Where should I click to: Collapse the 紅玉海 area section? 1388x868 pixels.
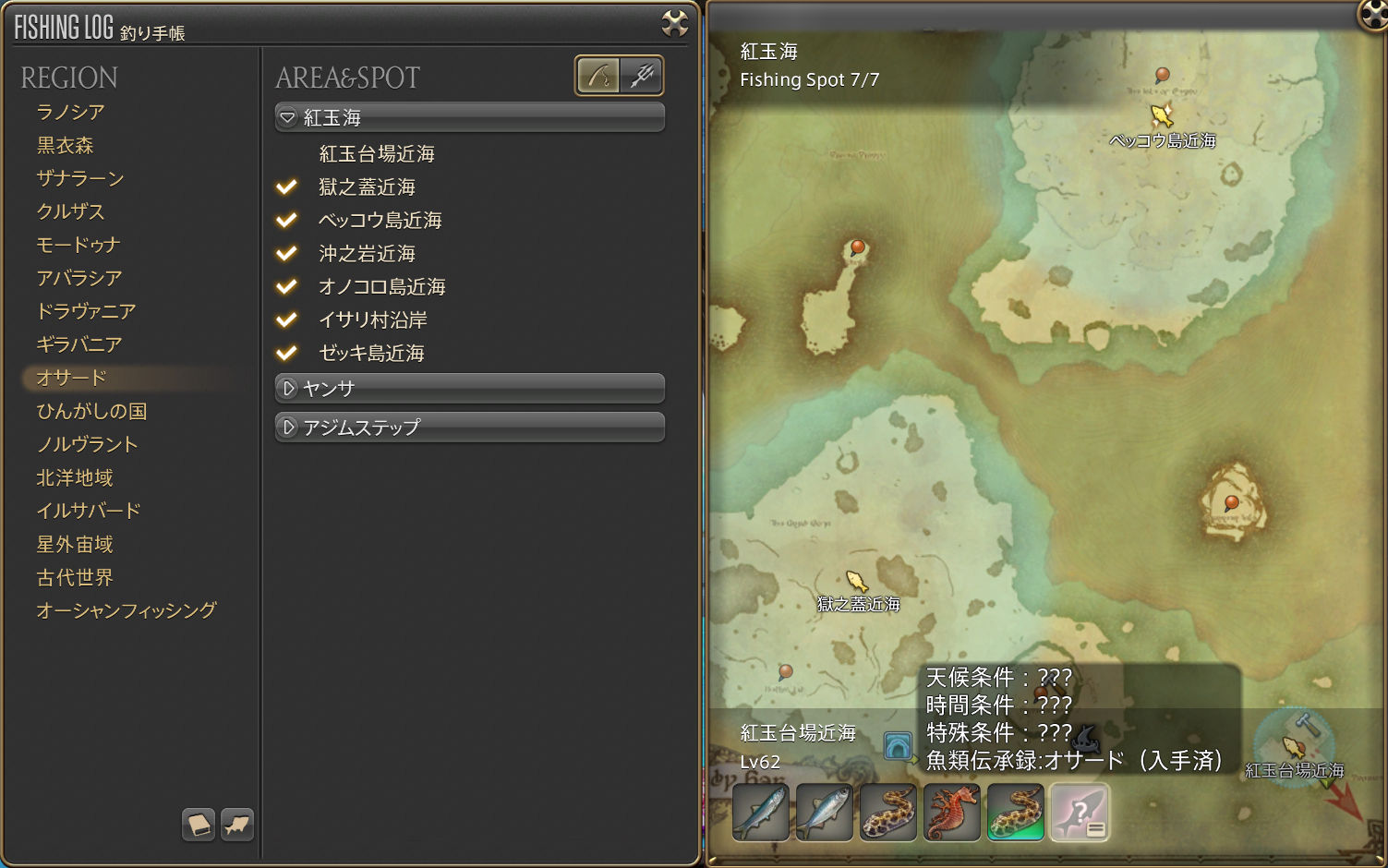click(470, 117)
